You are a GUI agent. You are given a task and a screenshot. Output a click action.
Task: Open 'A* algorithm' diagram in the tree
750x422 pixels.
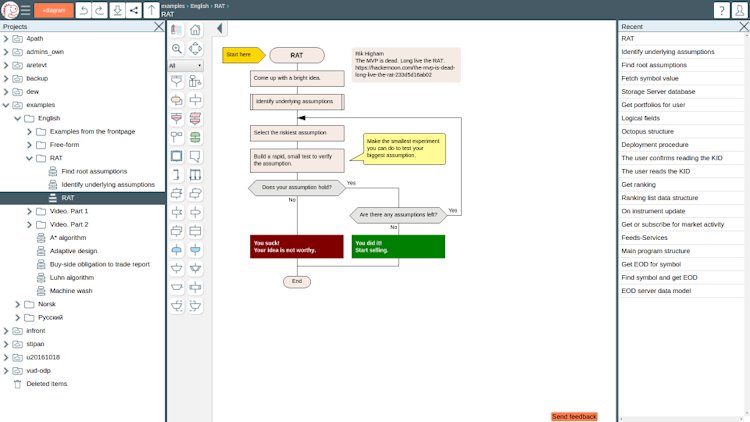[68, 238]
